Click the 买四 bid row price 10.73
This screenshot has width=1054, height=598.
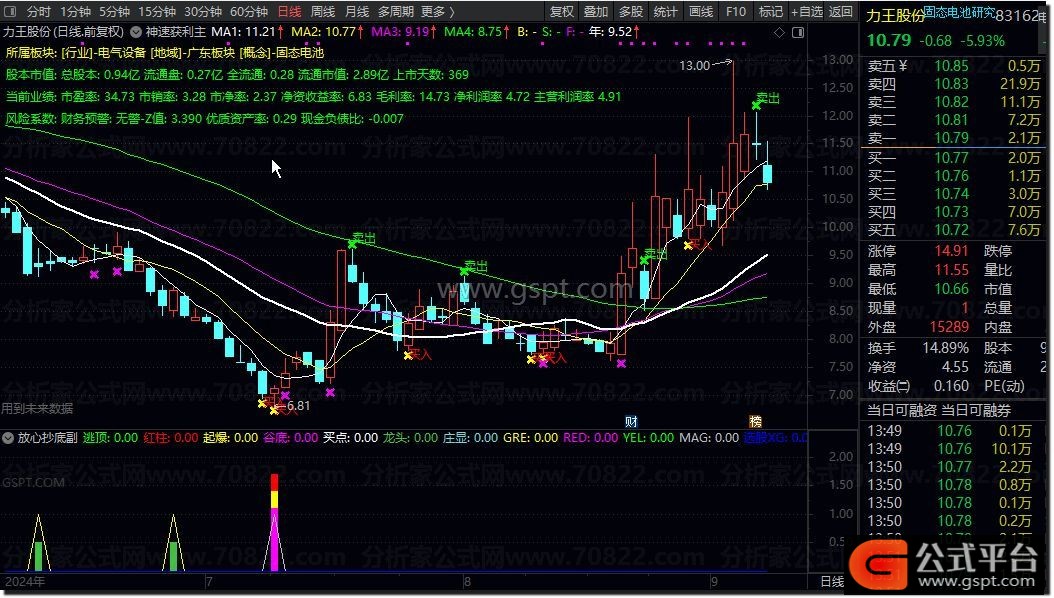pyautogui.click(x=951, y=212)
